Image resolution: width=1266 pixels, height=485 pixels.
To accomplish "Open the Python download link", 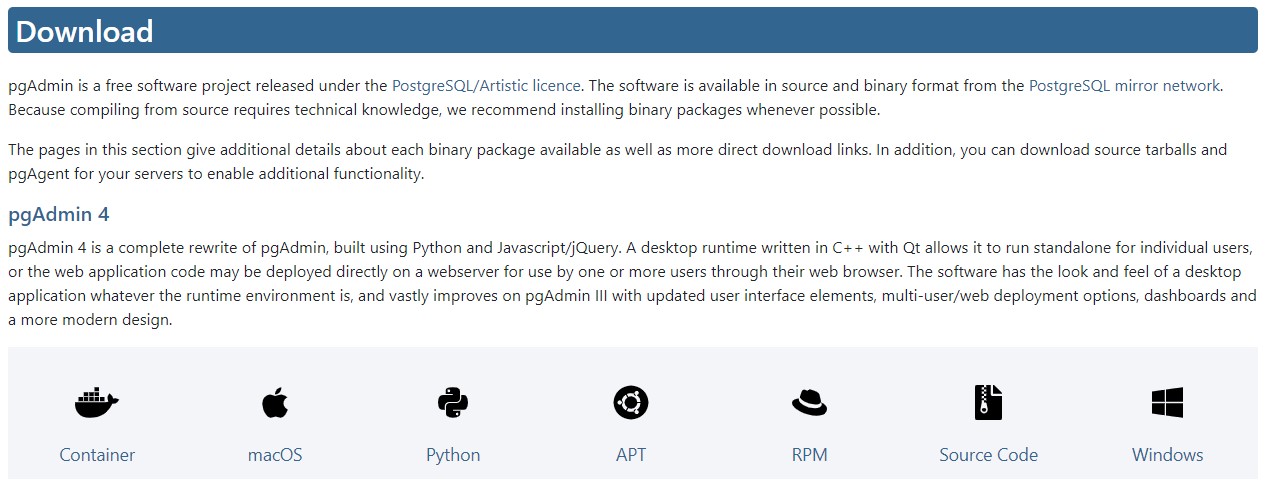I will 453,455.
